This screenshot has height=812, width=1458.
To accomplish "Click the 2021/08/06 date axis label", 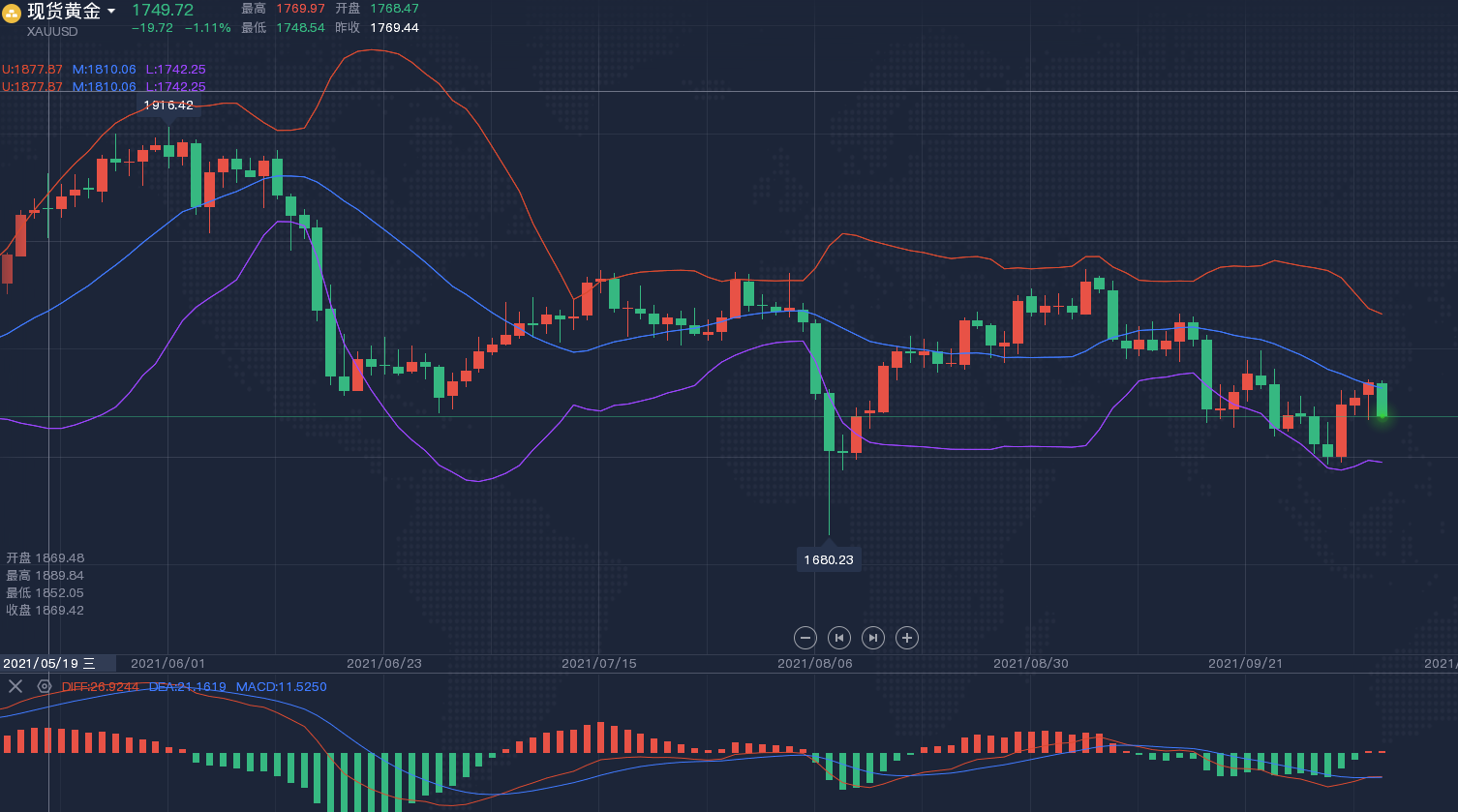I will coord(814,663).
